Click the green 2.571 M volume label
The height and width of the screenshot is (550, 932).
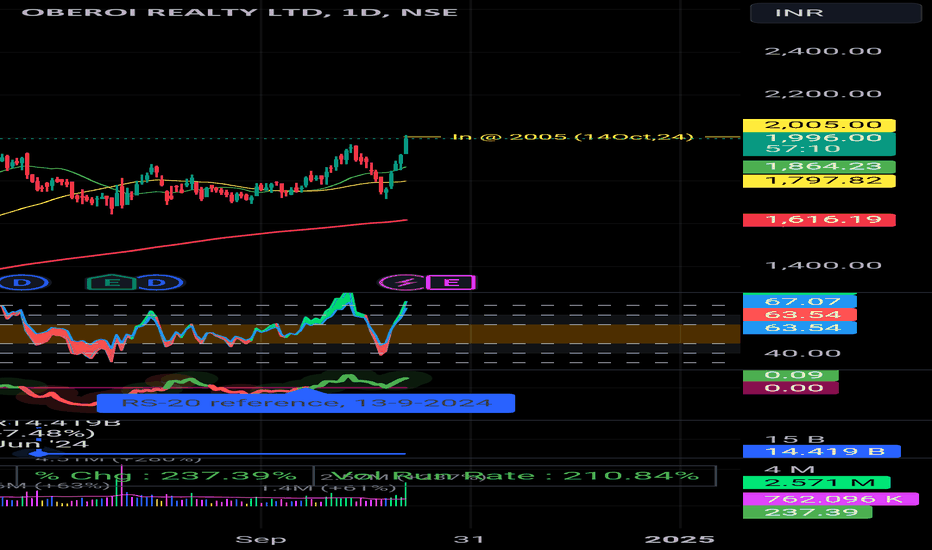click(x=816, y=483)
